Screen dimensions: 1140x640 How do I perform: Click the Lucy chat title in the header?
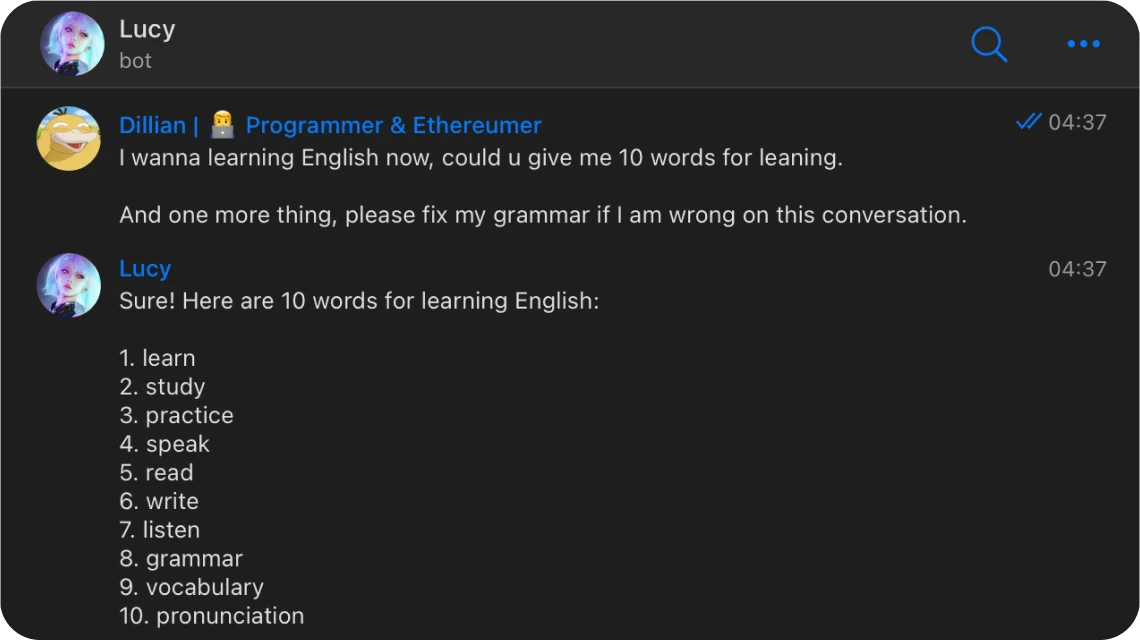click(147, 29)
